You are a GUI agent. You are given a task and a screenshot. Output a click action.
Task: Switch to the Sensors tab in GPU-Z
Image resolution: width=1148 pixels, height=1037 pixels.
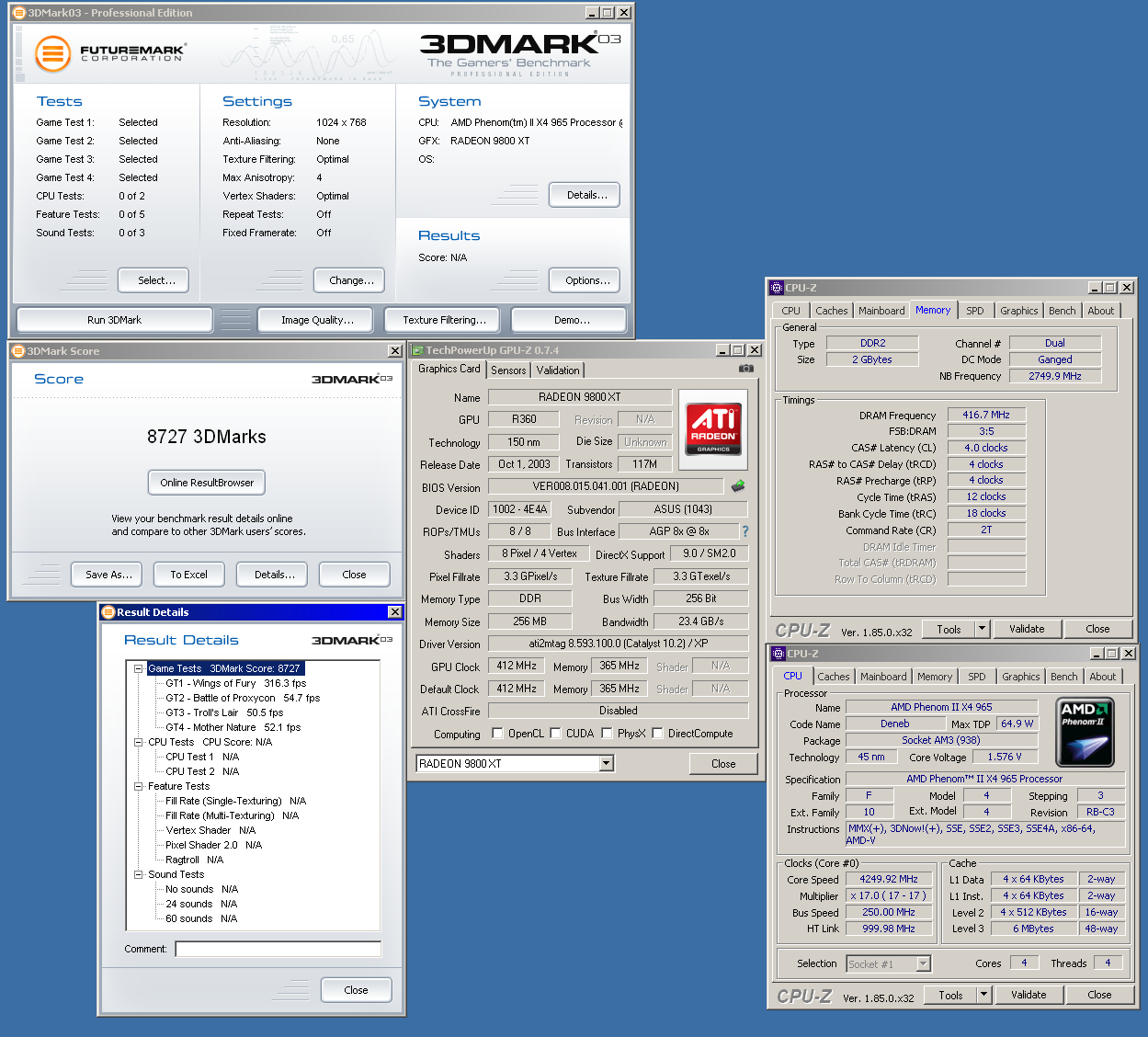tap(508, 370)
